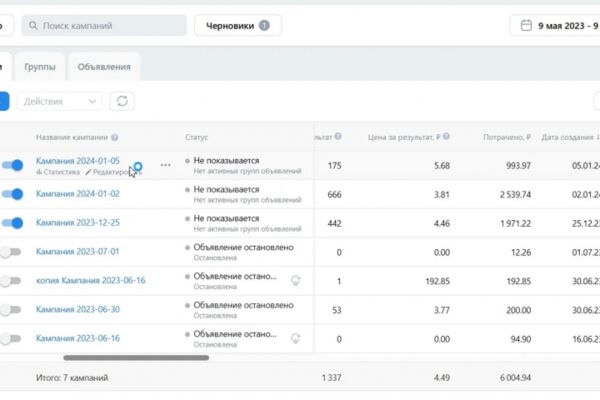Screen dimensions: 600x400
Task: Switch to the Объявления tab
Action: point(104,67)
